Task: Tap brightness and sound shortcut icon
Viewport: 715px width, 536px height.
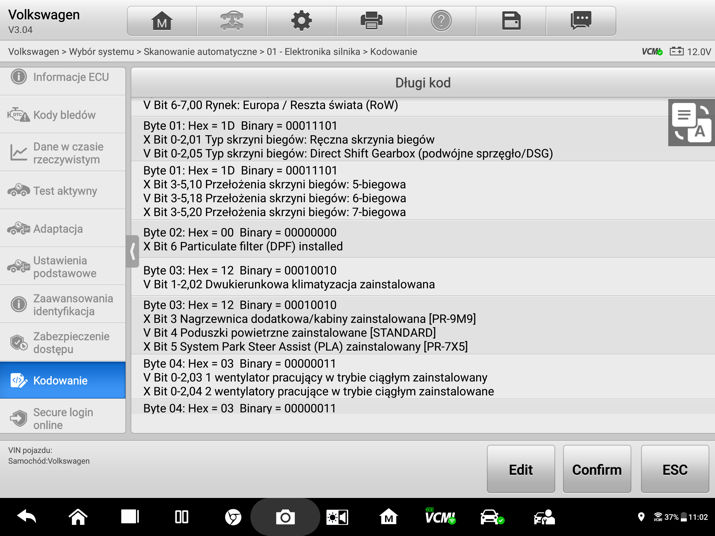Action: click(x=337, y=517)
